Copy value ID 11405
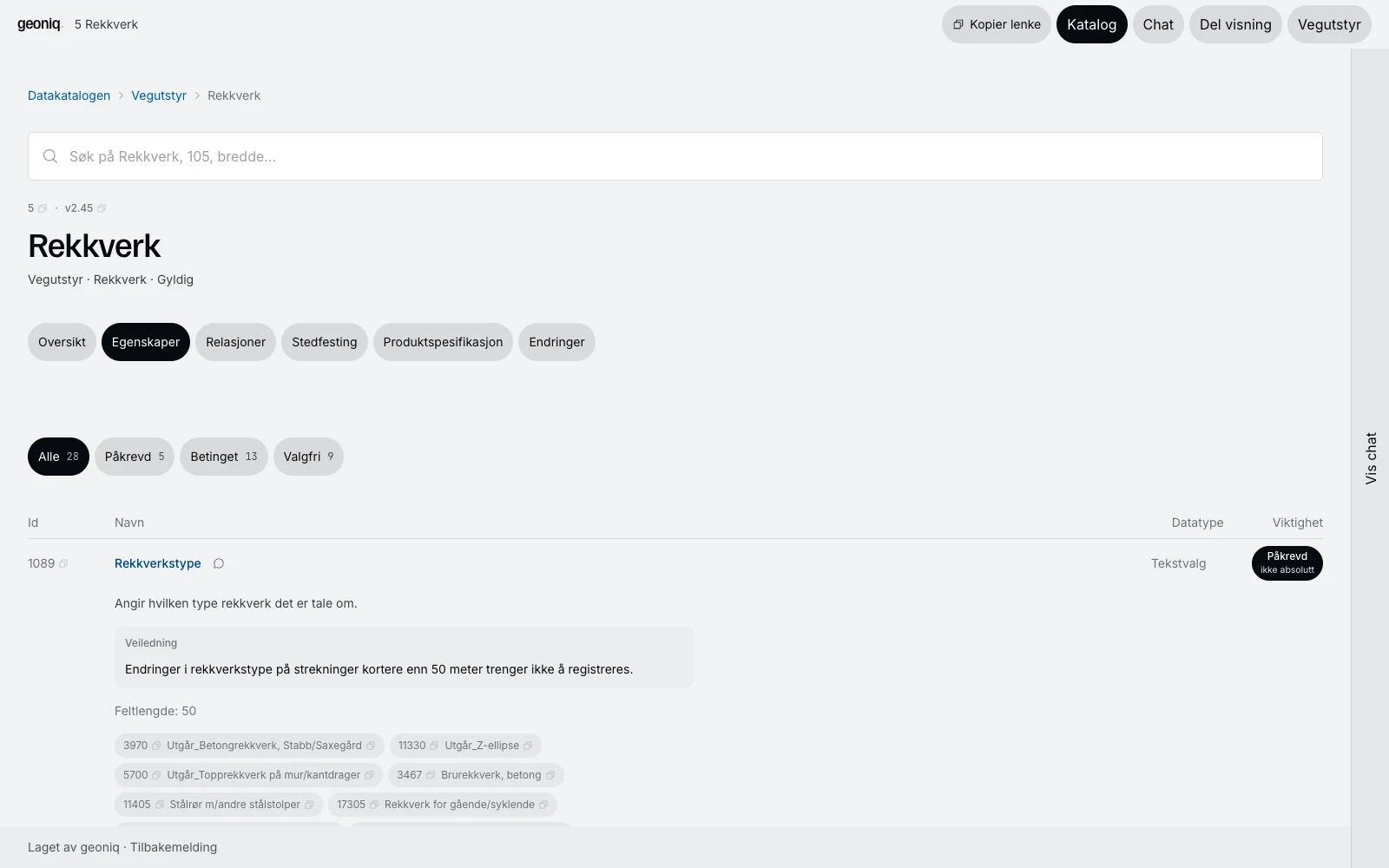The height and width of the screenshot is (868, 1389). click(160, 805)
